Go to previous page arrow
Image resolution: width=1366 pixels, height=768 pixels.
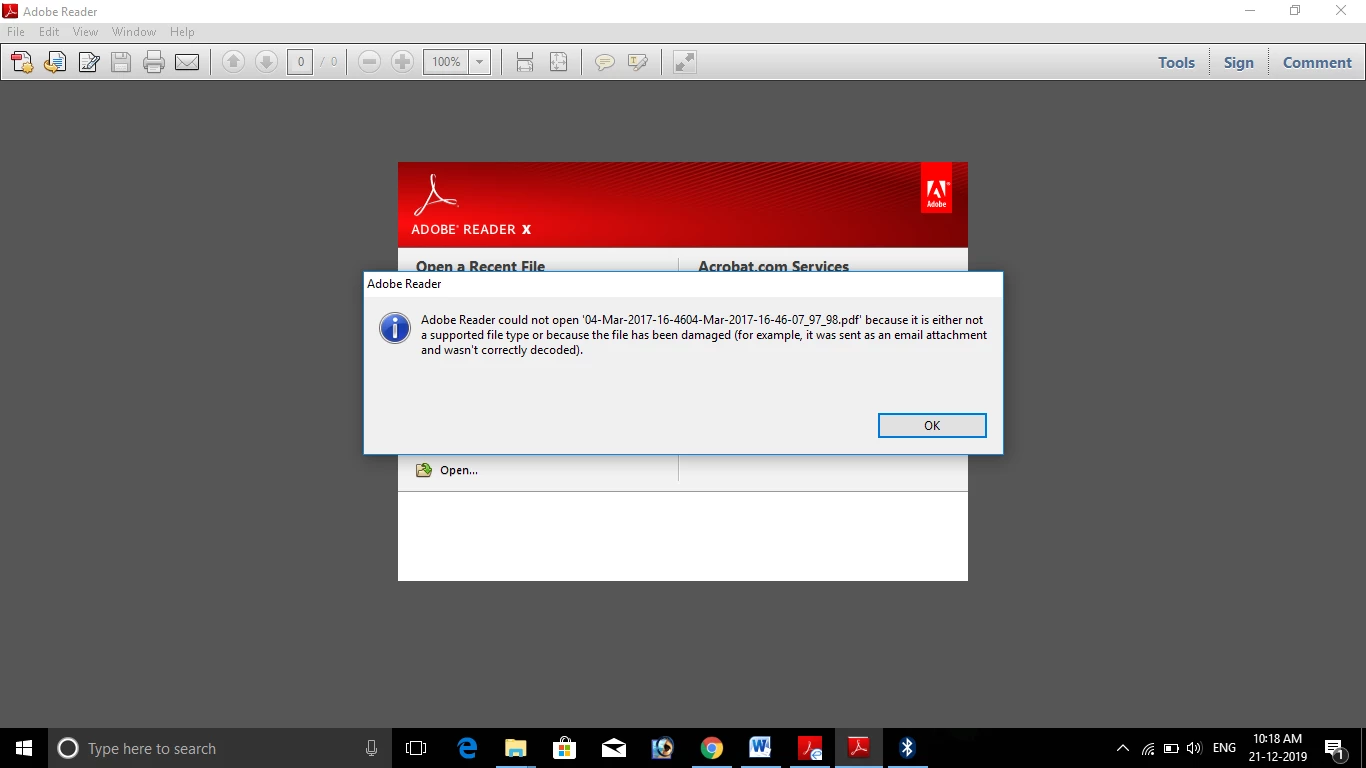(x=233, y=62)
